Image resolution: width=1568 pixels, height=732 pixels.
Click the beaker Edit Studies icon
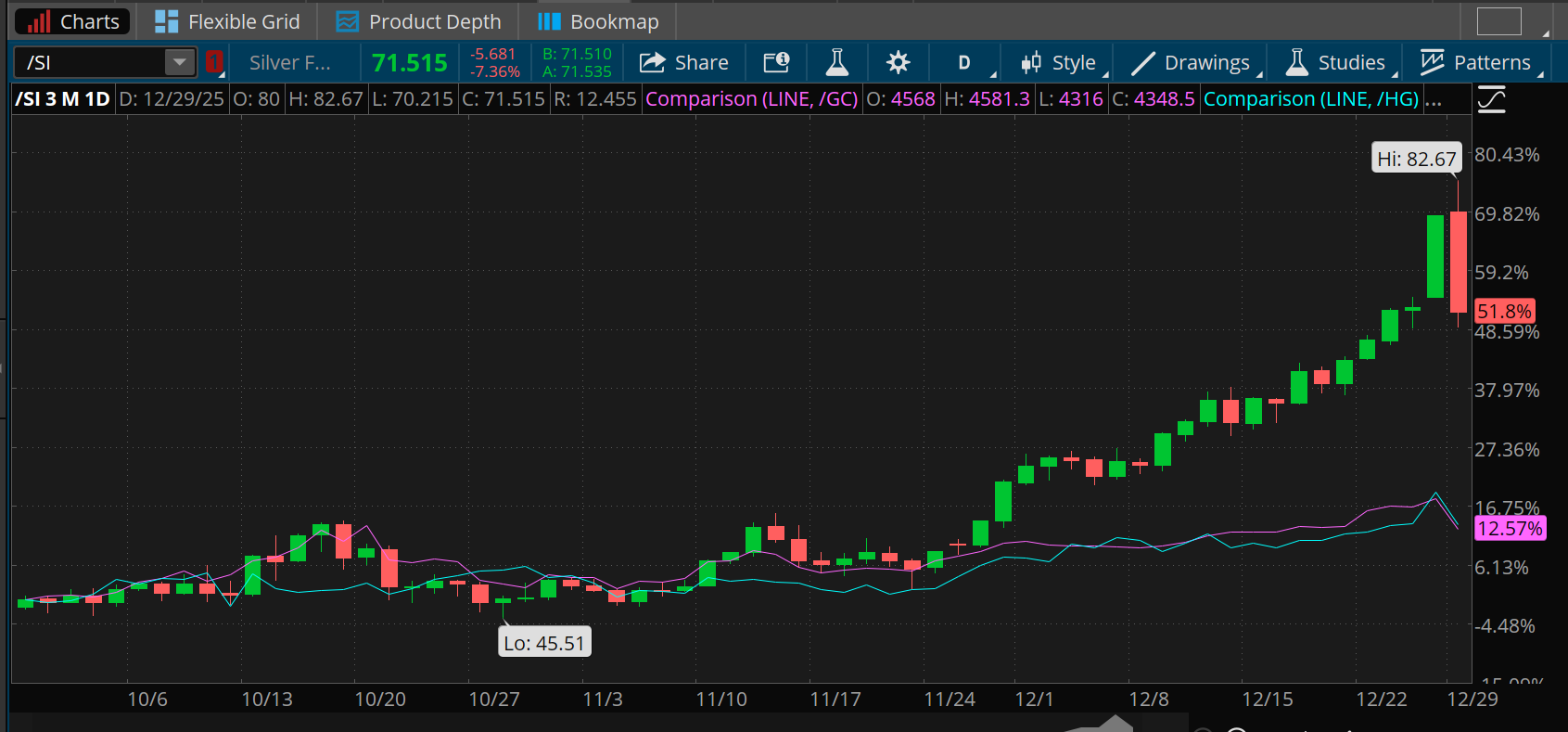pos(836,62)
